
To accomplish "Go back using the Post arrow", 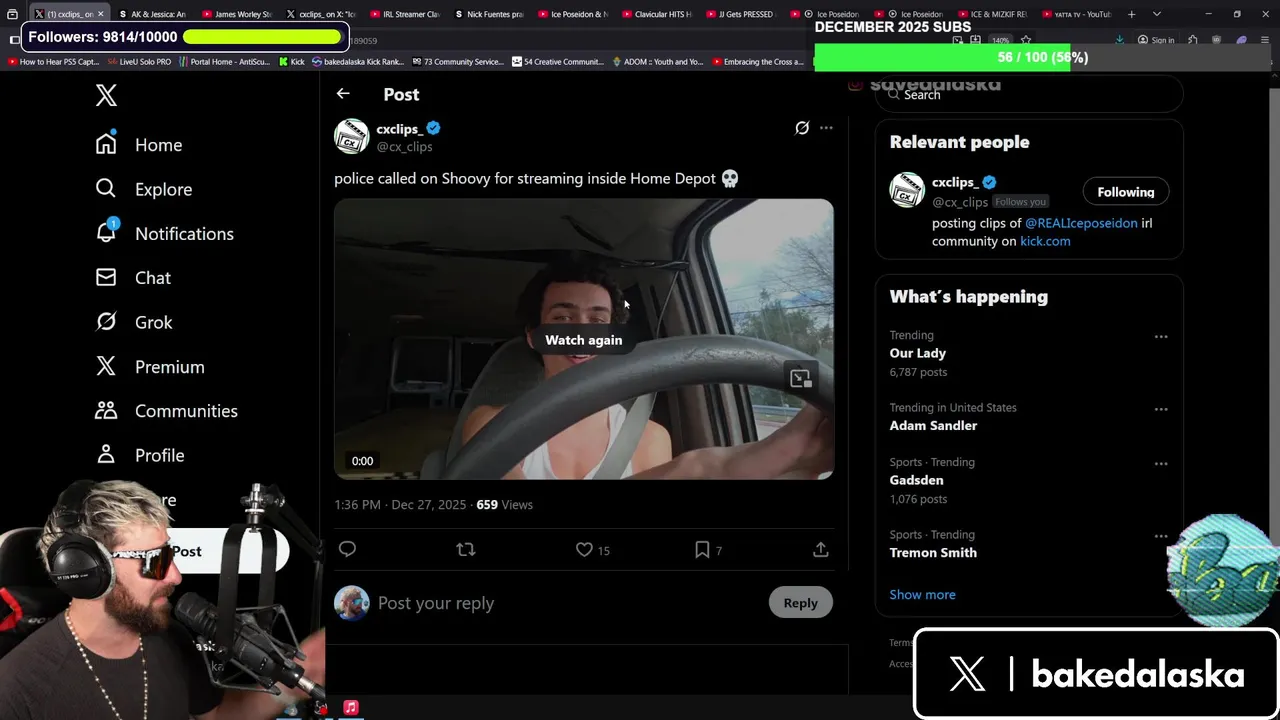I will click(x=343, y=94).
